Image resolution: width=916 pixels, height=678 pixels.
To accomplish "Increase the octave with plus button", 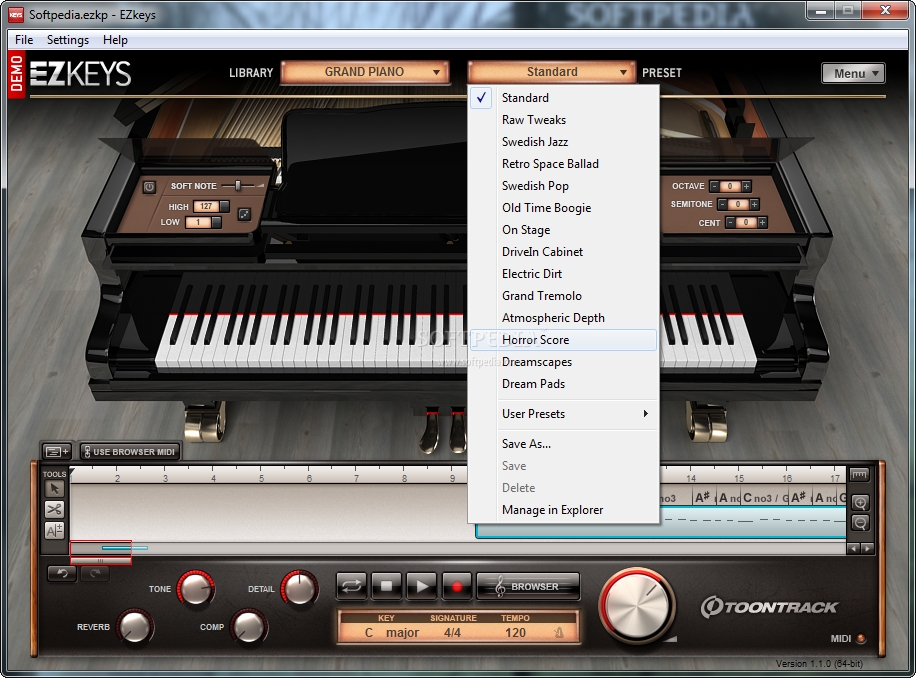I will (746, 186).
